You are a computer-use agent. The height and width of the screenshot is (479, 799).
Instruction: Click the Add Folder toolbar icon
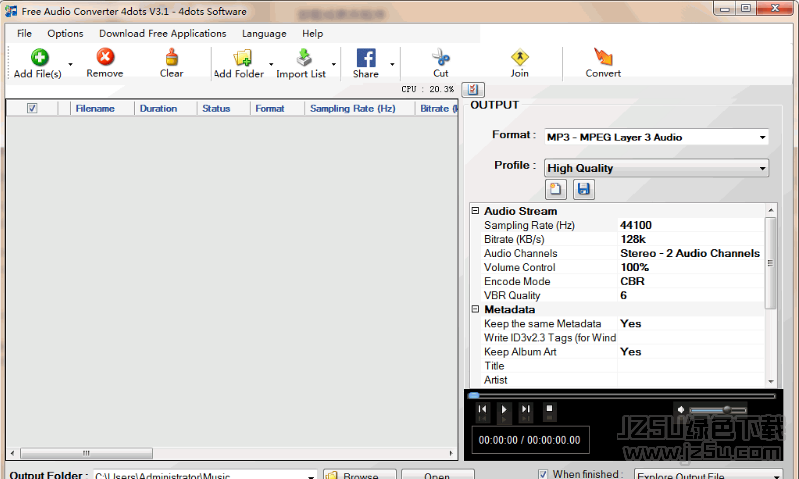(x=243, y=58)
